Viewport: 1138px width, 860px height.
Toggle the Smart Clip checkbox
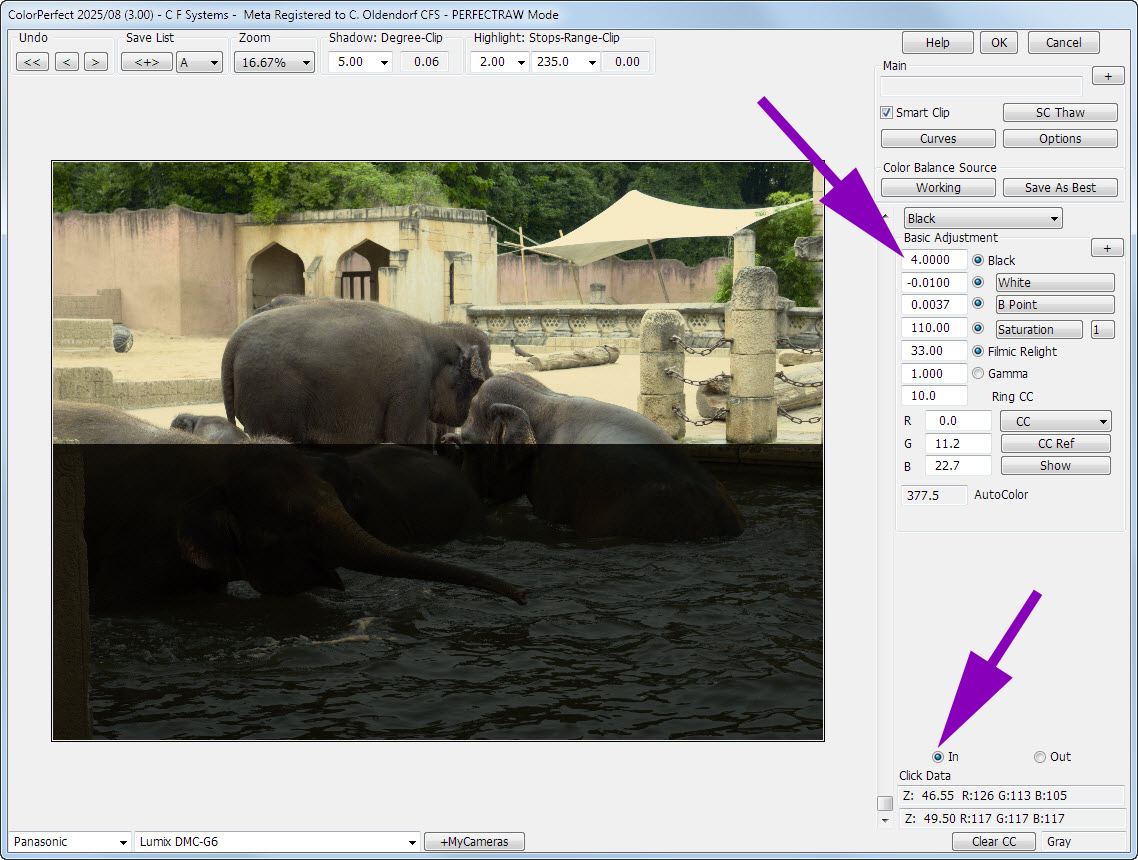coord(887,113)
